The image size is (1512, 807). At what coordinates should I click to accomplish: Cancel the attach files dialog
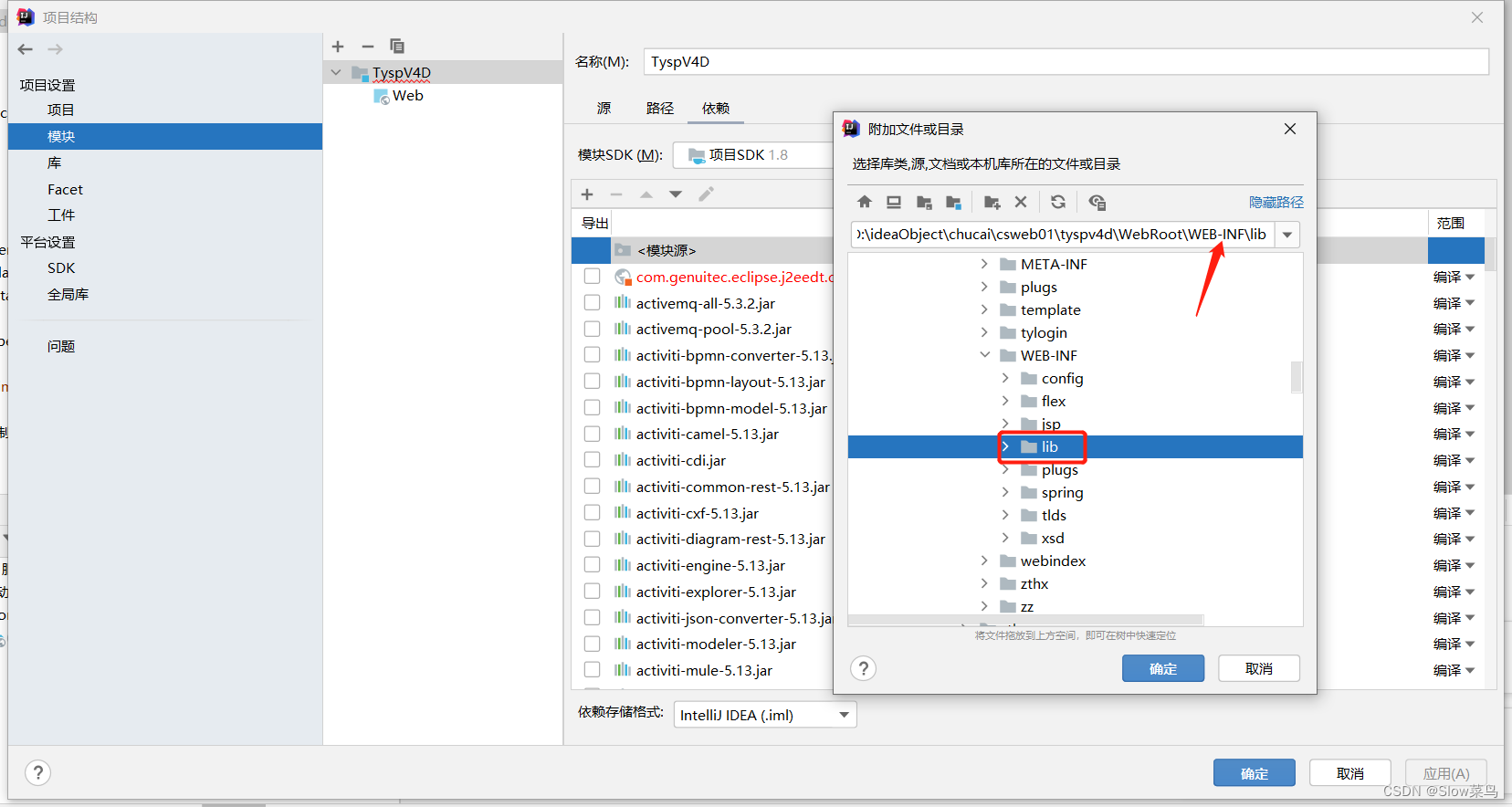(1259, 668)
